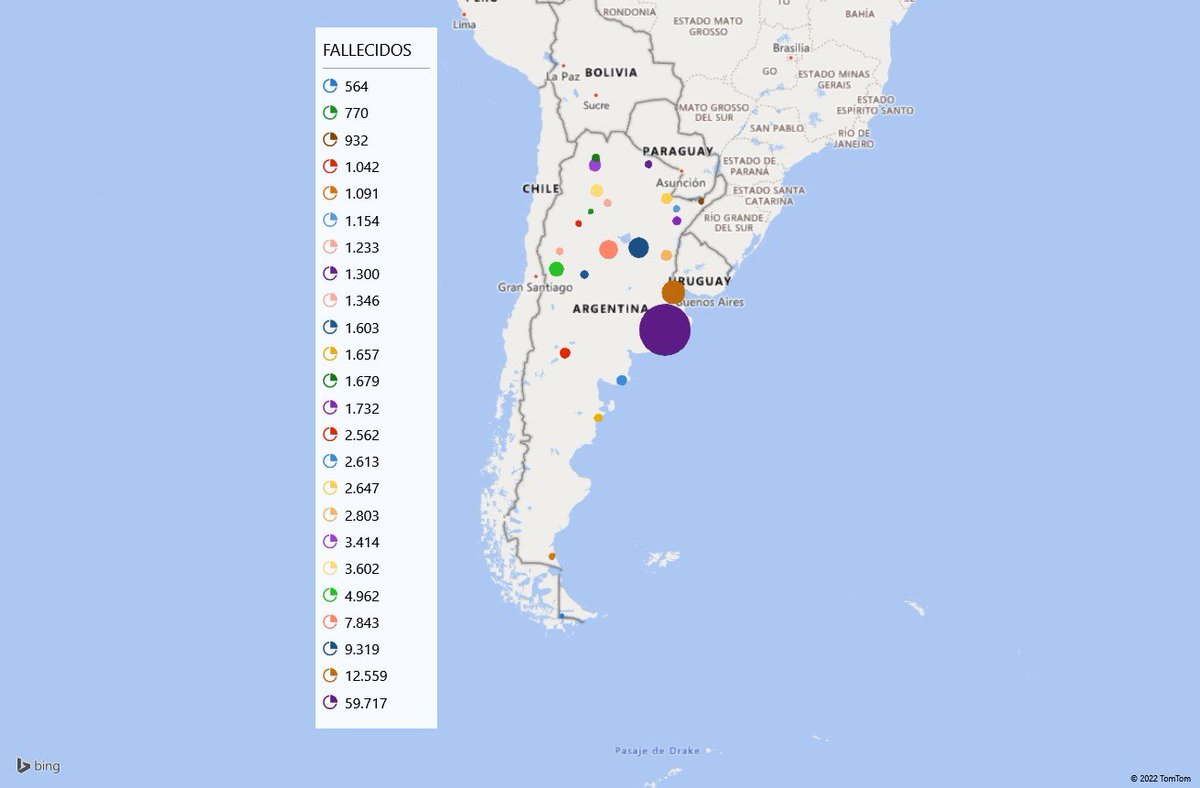Click the 1.679 legend pie icon

(330, 381)
